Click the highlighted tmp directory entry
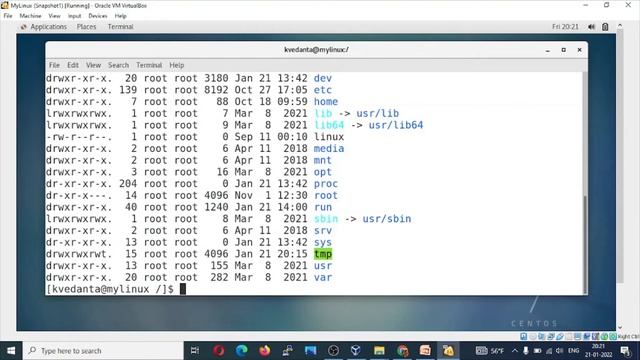The width and height of the screenshot is (640, 360). (x=323, y=254)
